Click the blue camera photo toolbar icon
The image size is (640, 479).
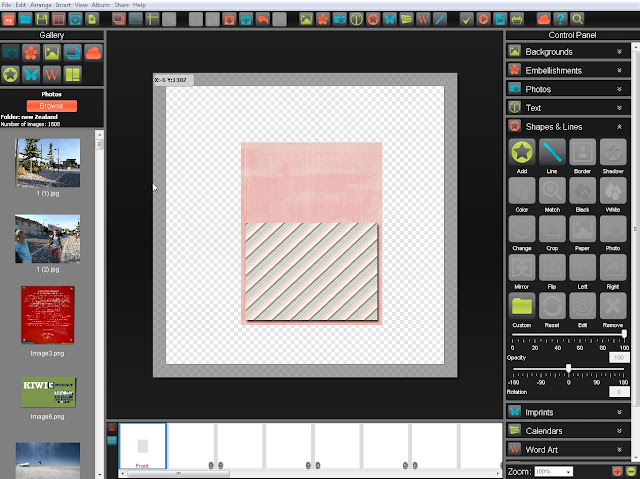pyautogui.click(x=340, y=19)
